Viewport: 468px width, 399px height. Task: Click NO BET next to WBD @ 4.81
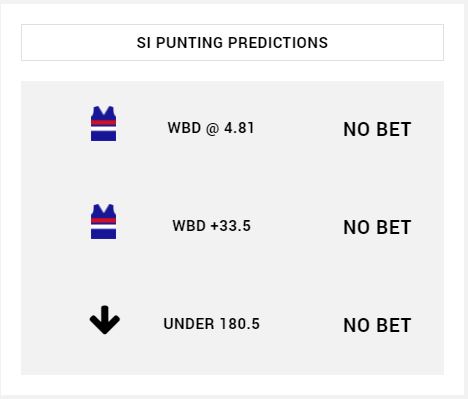pyautogui.click(x=377, y=129)
